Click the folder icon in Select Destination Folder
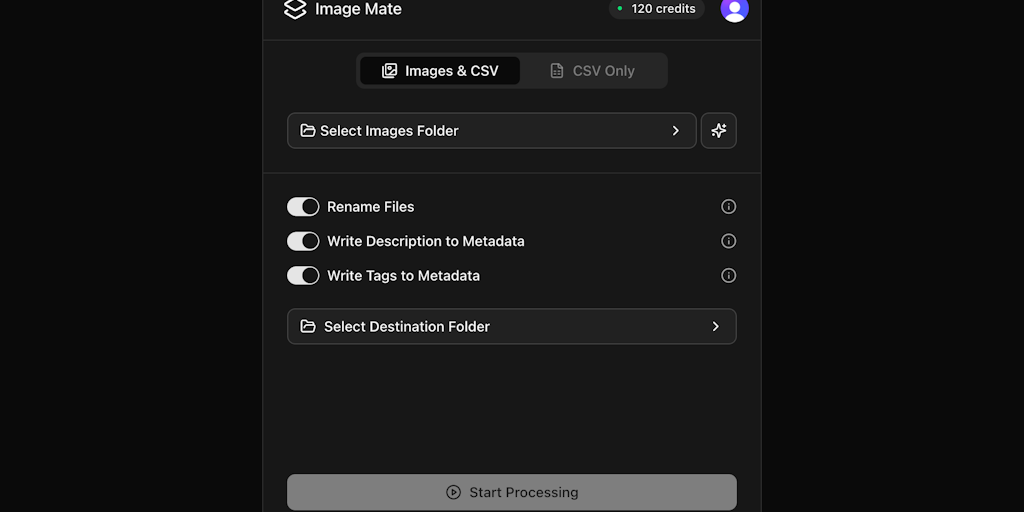 click(x=308, y=327)
